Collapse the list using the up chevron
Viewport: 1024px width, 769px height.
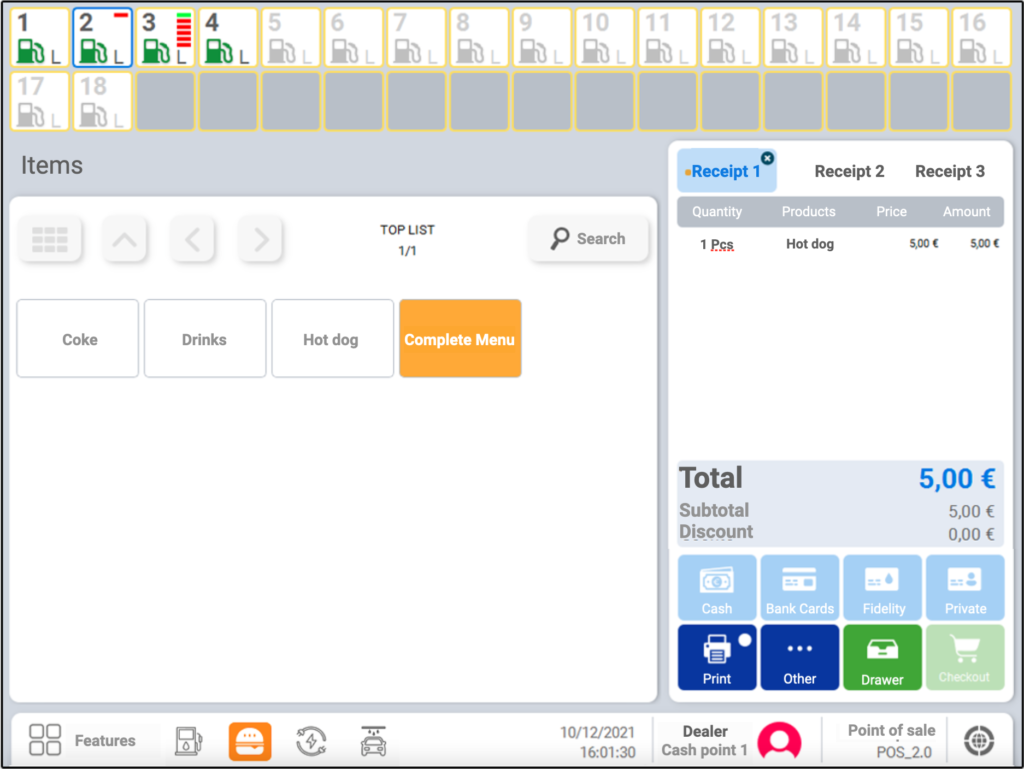(124, 239)
